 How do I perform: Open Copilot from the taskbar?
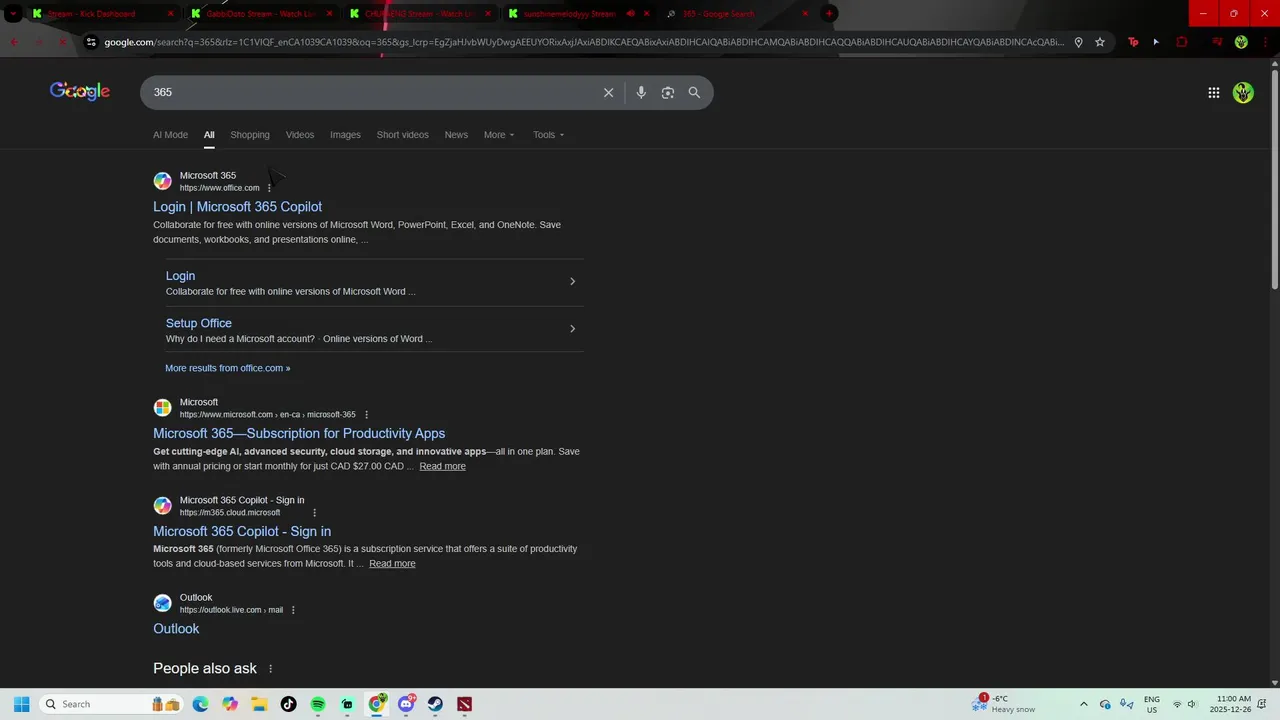pos(230,704)
